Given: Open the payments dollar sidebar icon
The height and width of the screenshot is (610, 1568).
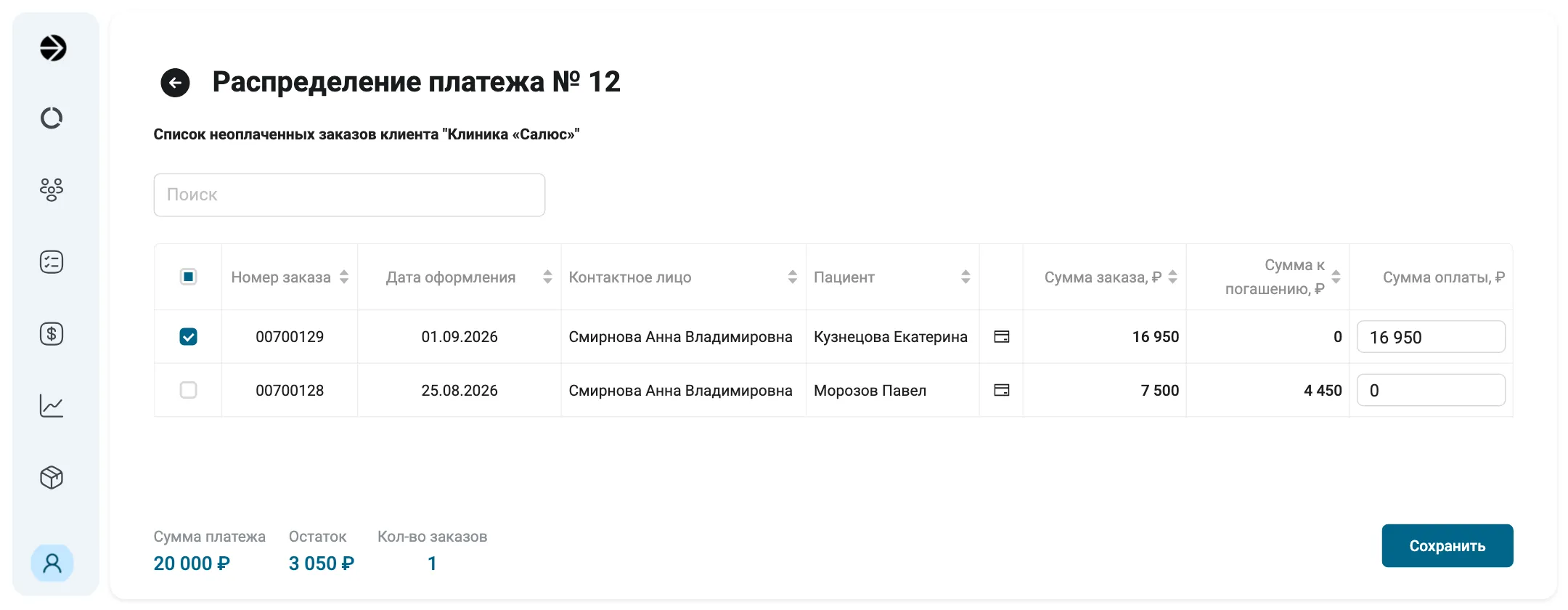Looking at the screenshot, I should pos(52,333).
